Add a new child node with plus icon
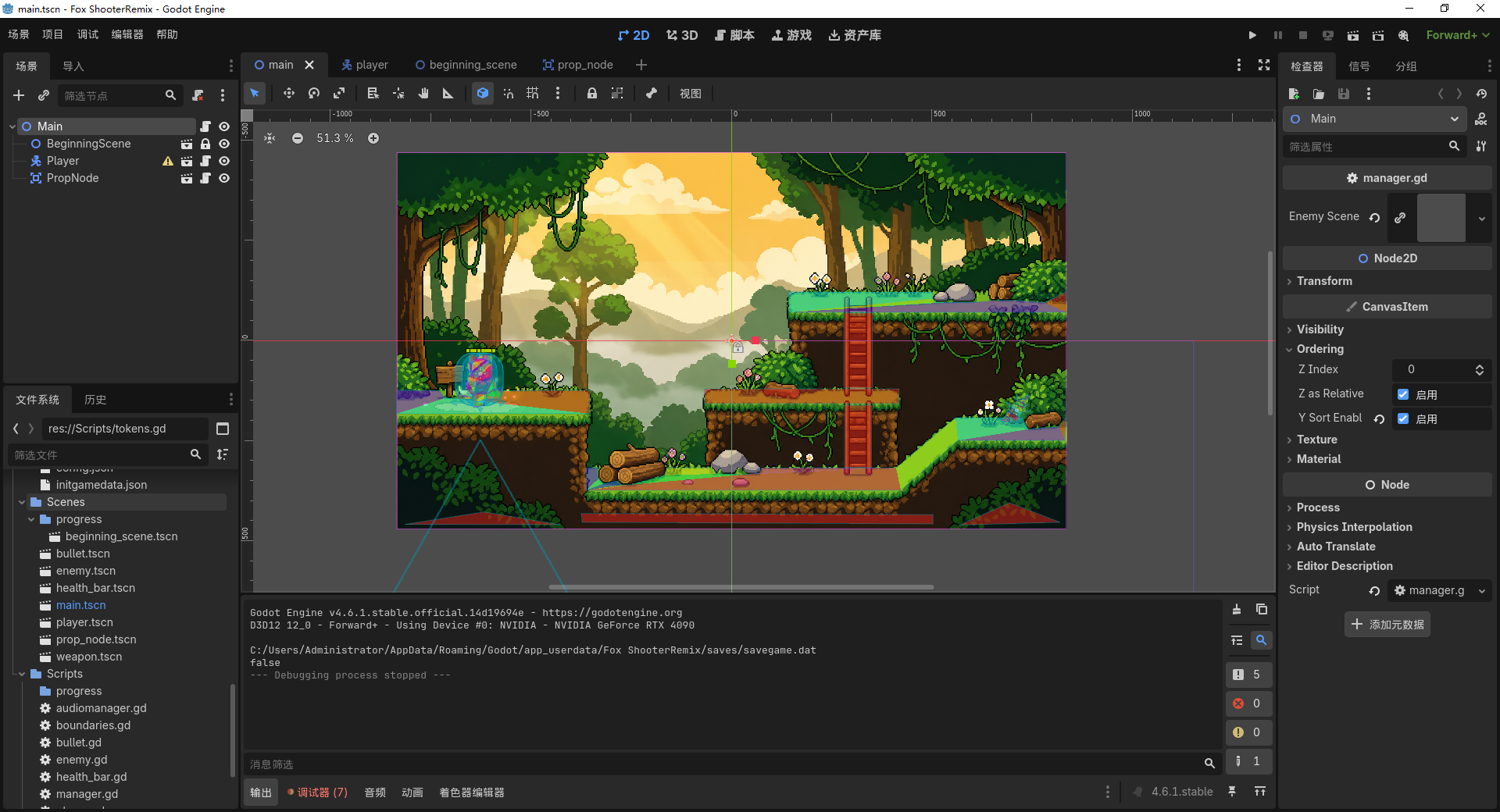This screenshot has height=812, width=1500. [x=19, y=95]
